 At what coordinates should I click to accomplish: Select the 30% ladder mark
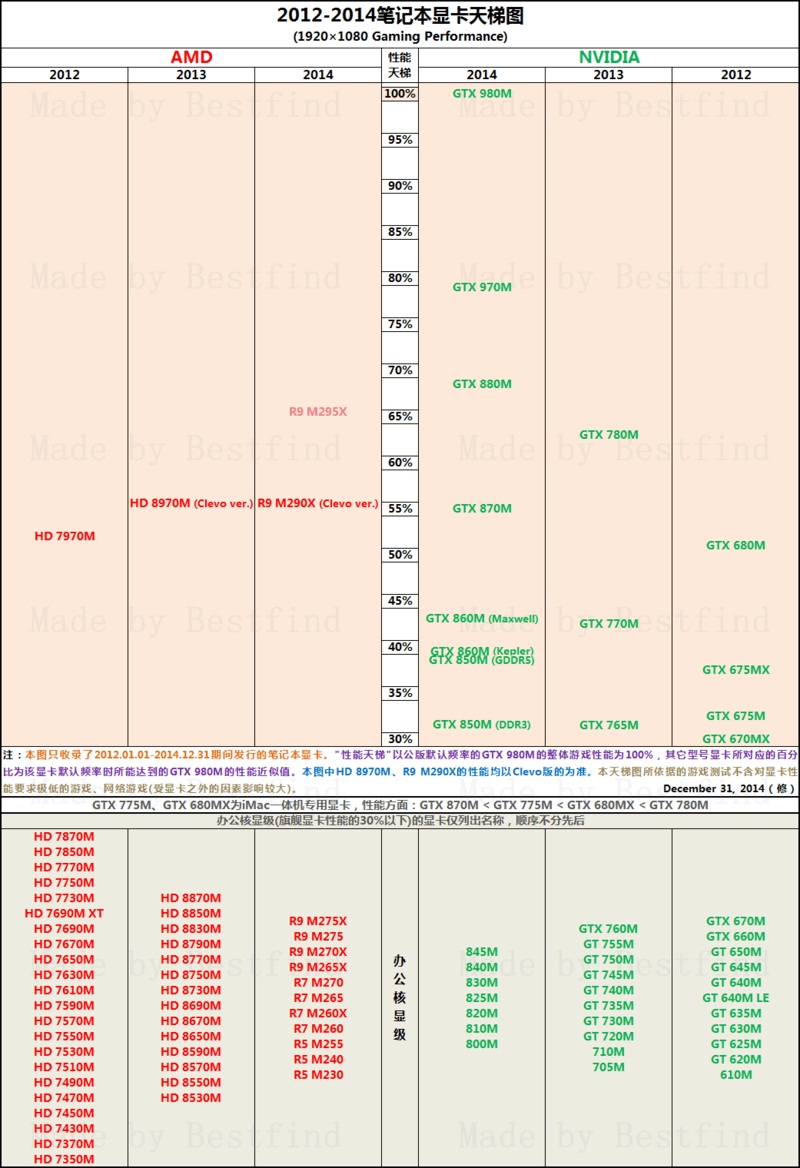[x=400, y=739]
